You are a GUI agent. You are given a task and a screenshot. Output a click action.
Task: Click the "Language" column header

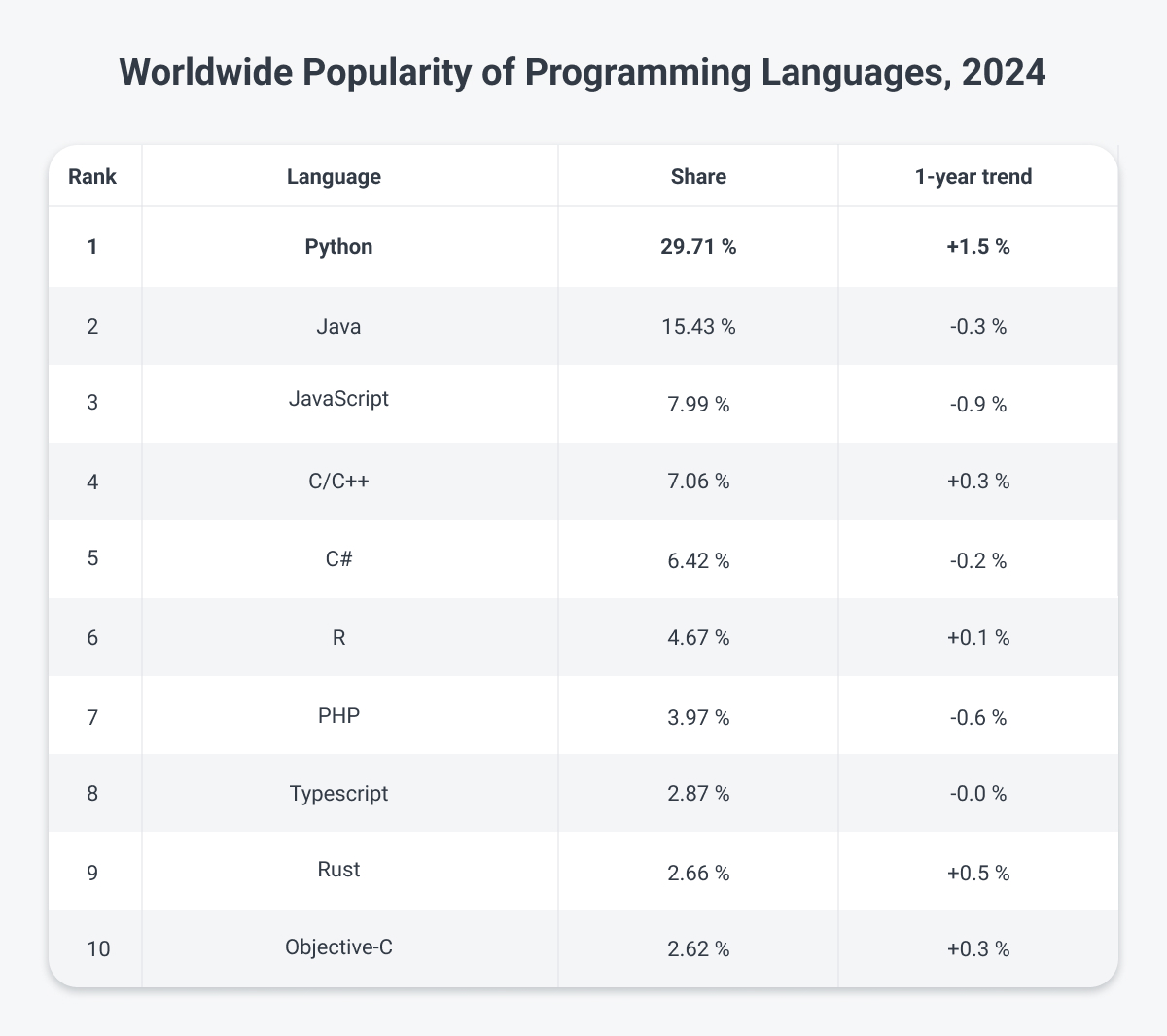point(334,176)
